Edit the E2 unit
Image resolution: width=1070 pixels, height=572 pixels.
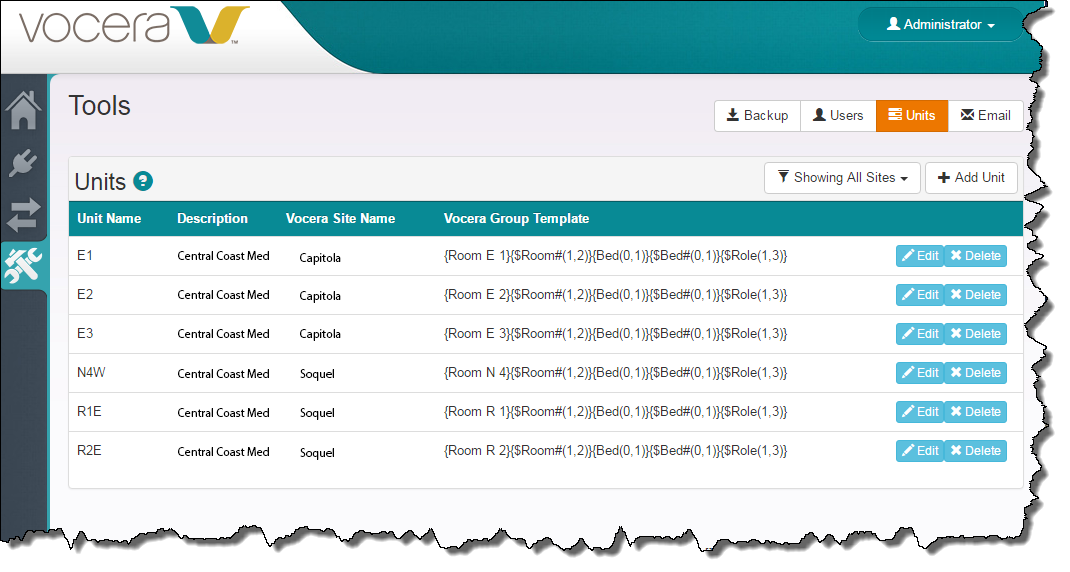point(920,295)
